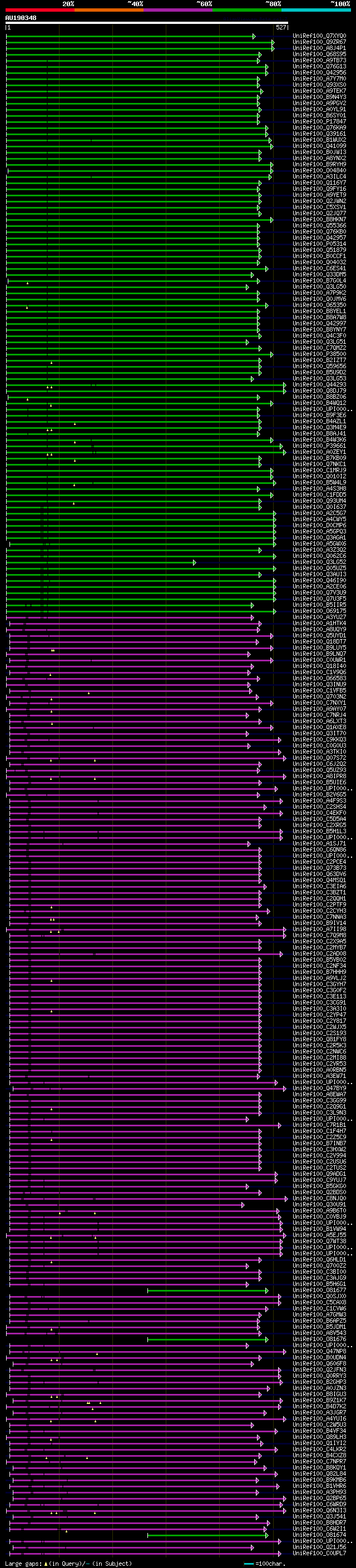This screenshot has height=1568, width=356.
Task: Select hit label UniRef100_Q42956
Action: [319, 73]
